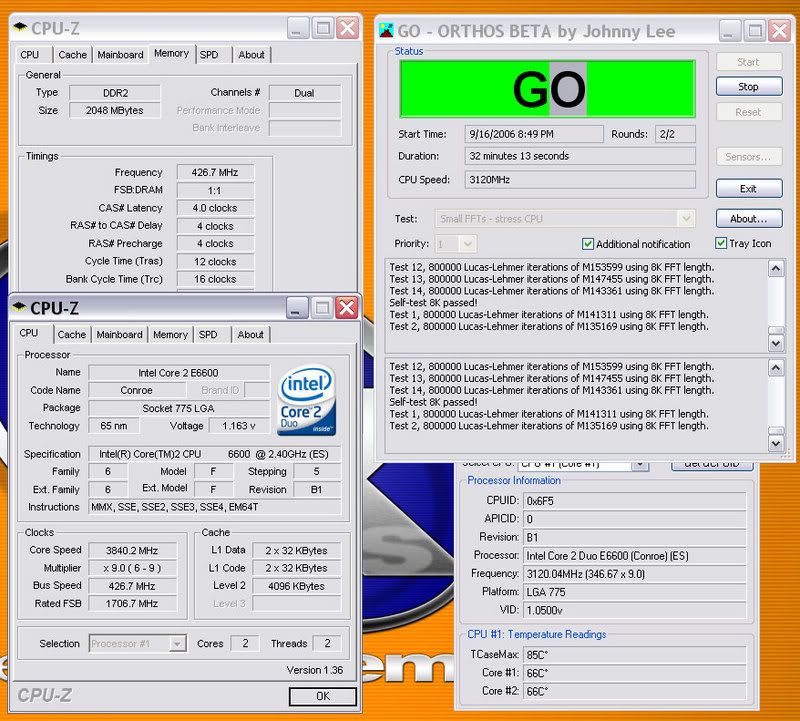Click the OK button in CPU-Z

point(322,697)
